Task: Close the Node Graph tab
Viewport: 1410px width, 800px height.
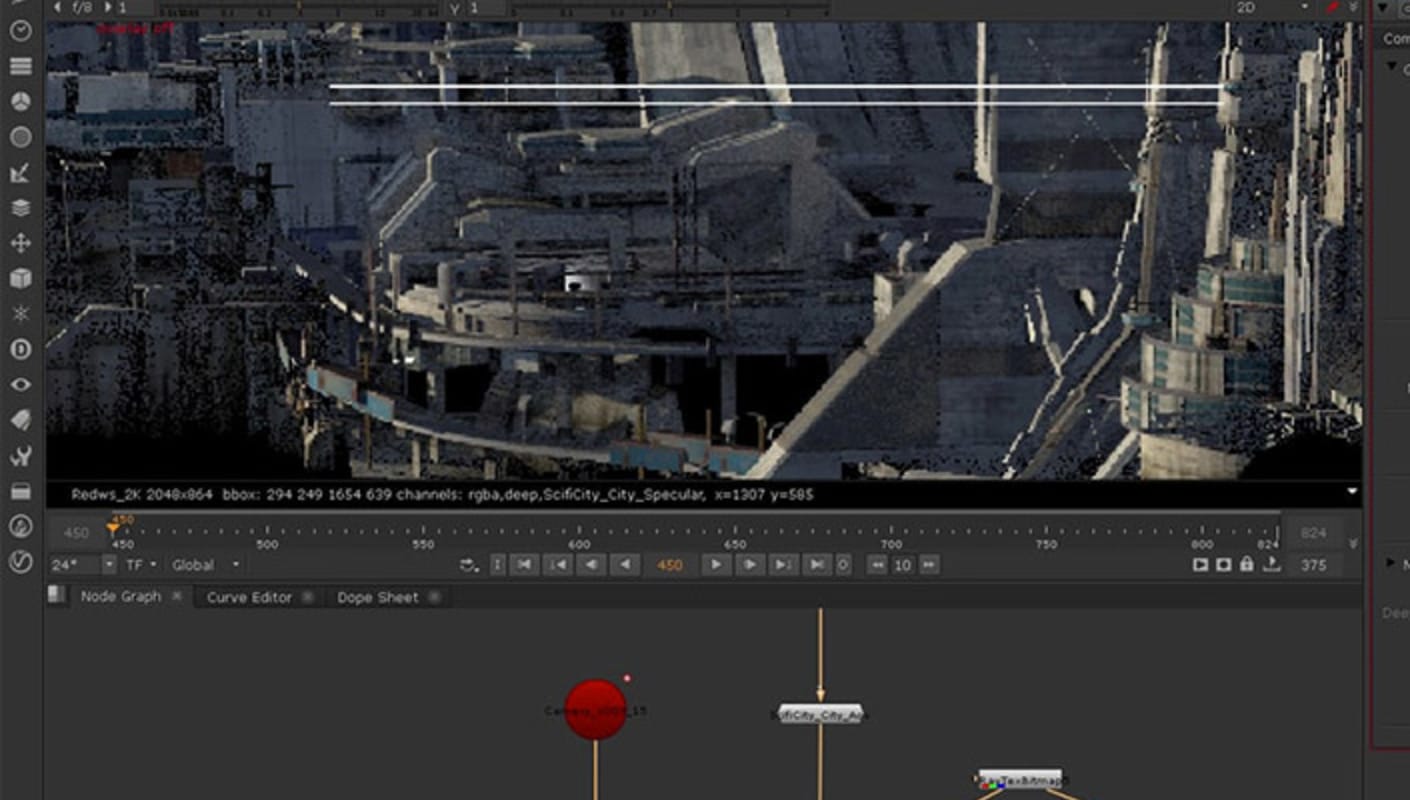Action: click(x=177, y=596)
